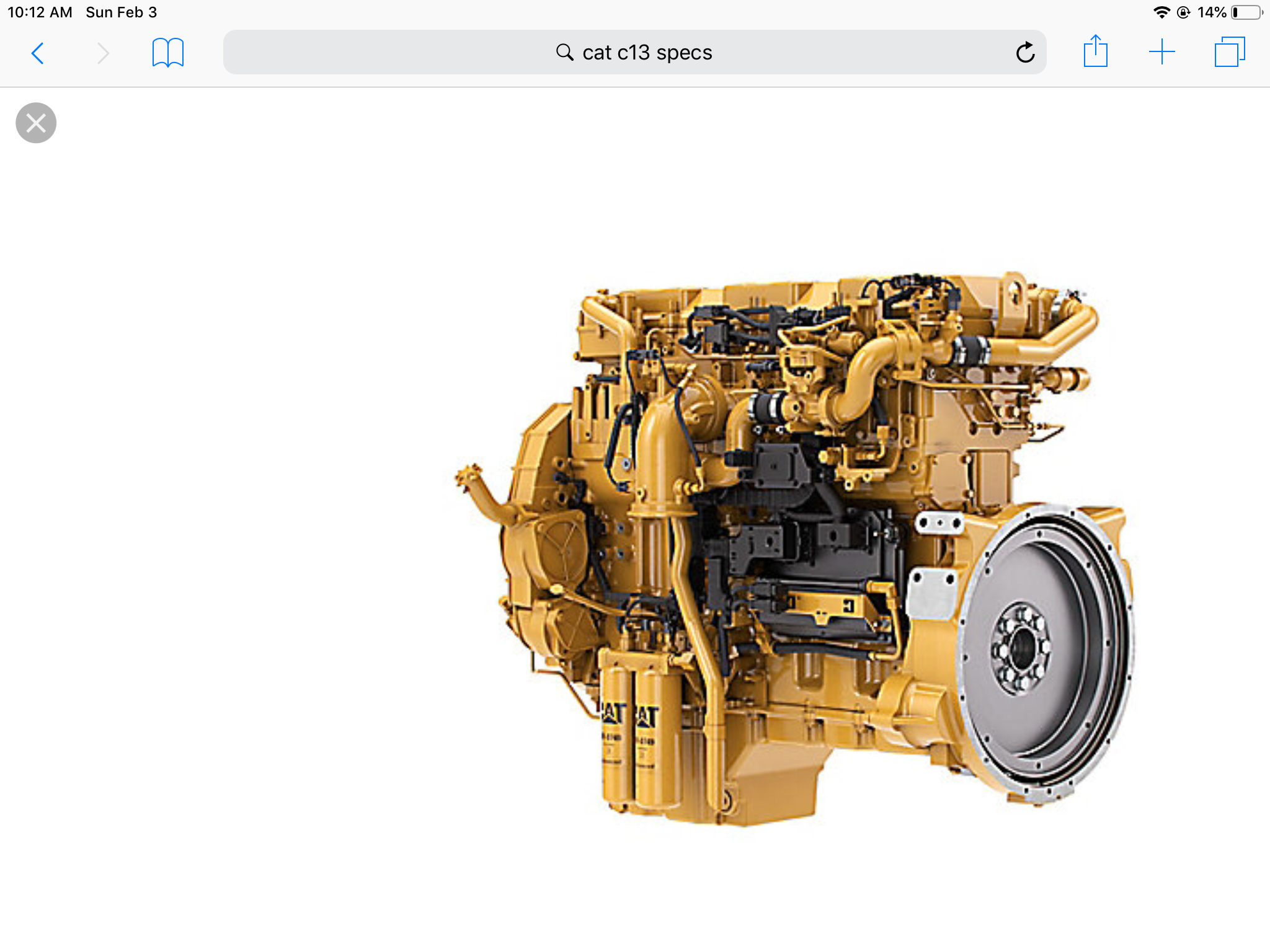Image resolution: width=1270 pixels, height=952 pixels.
Task: Tap the Wi-Fi icon in status bar
Action: [x=1161, y=11]
